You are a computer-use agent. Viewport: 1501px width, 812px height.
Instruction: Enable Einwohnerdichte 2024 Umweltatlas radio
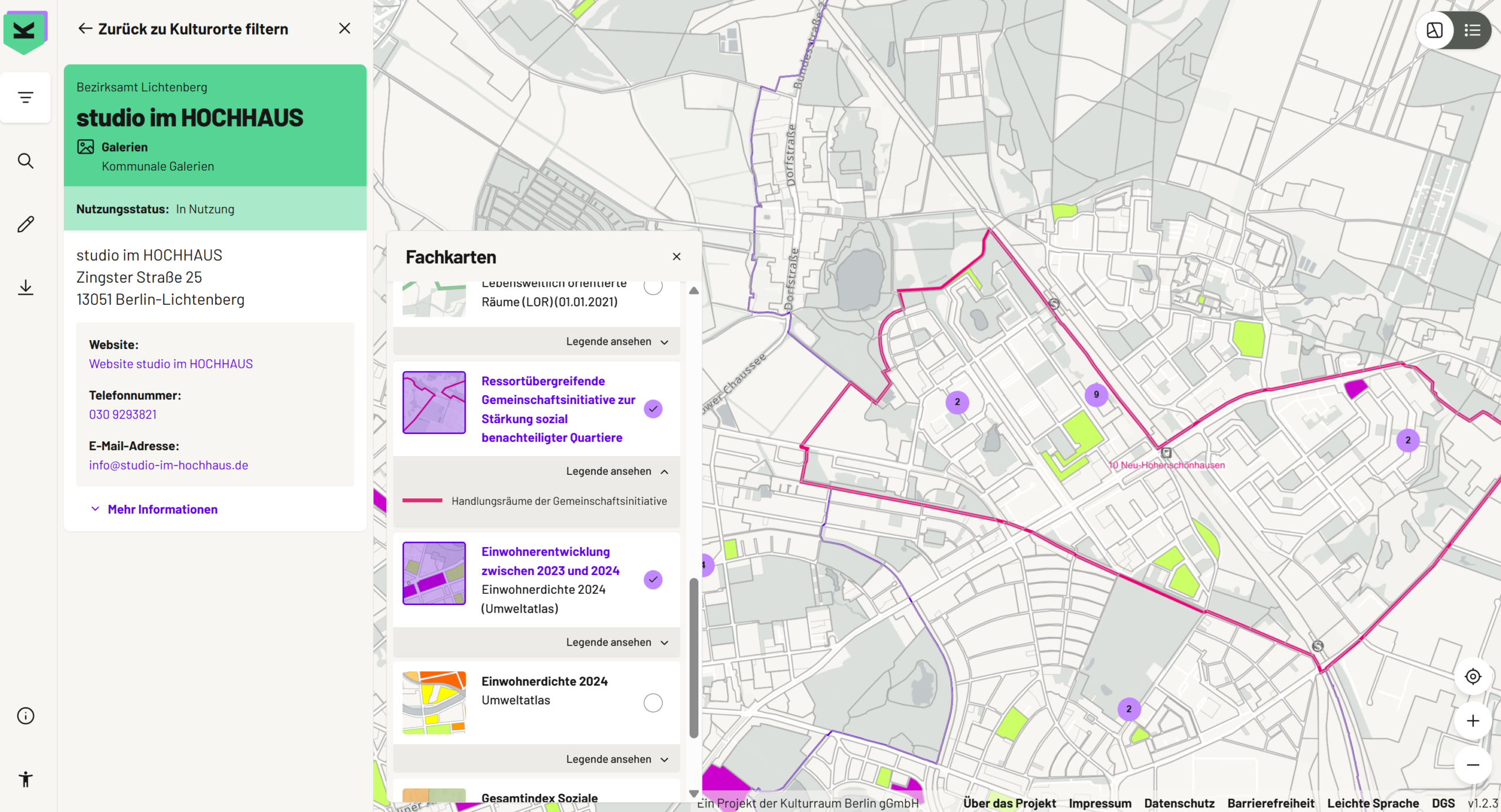[653, 702]
